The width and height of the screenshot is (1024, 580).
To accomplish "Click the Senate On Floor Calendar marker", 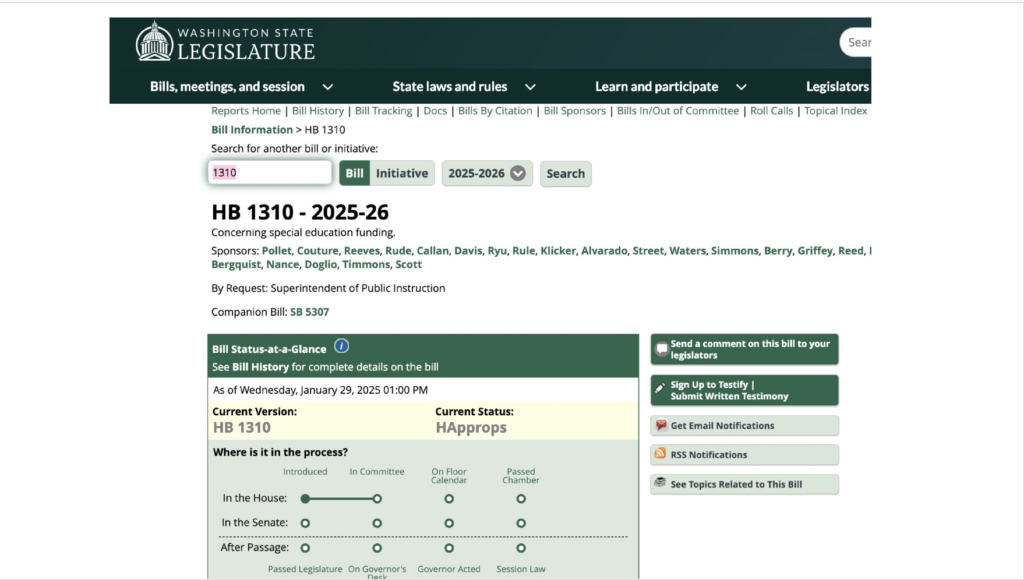I will point(449,523).
